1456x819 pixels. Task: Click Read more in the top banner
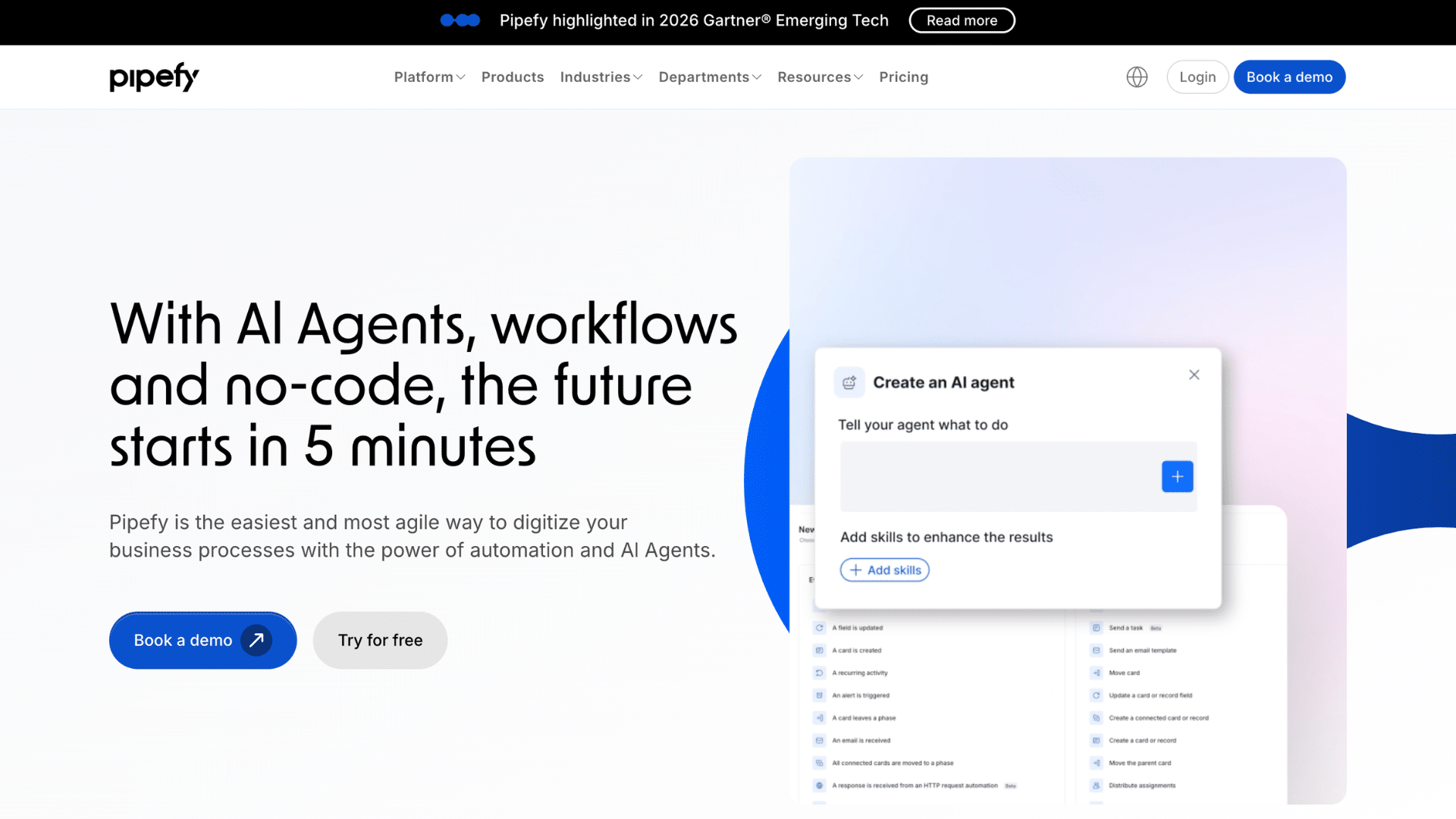point(962,20)
